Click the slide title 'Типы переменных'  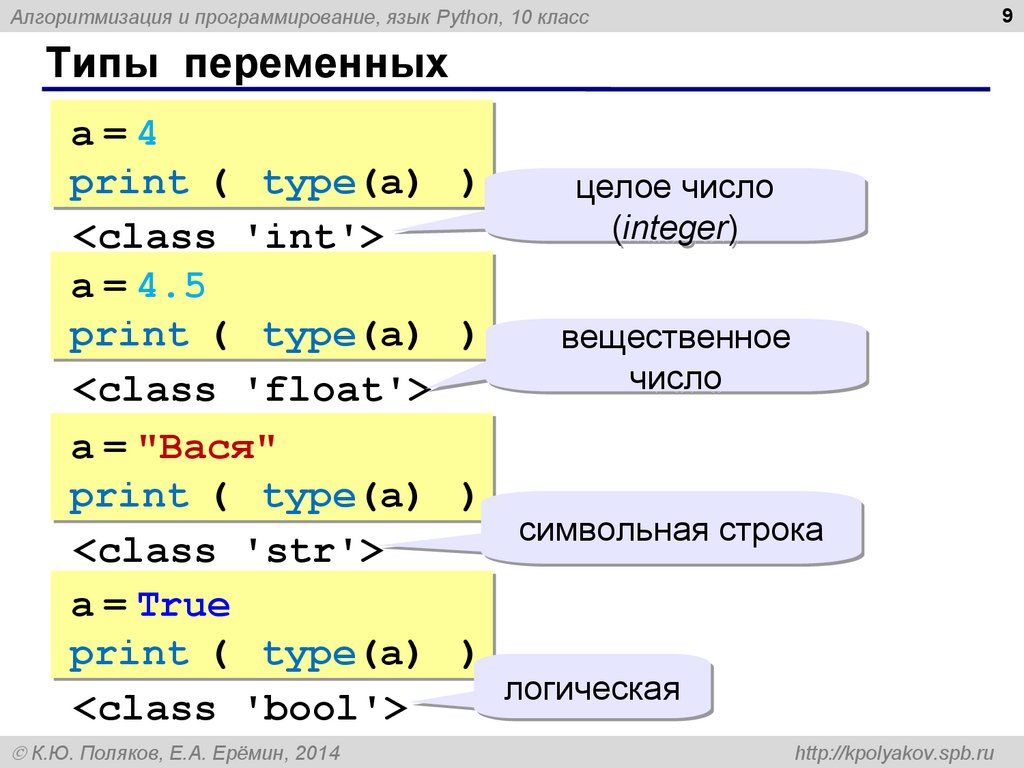point(247,63)
